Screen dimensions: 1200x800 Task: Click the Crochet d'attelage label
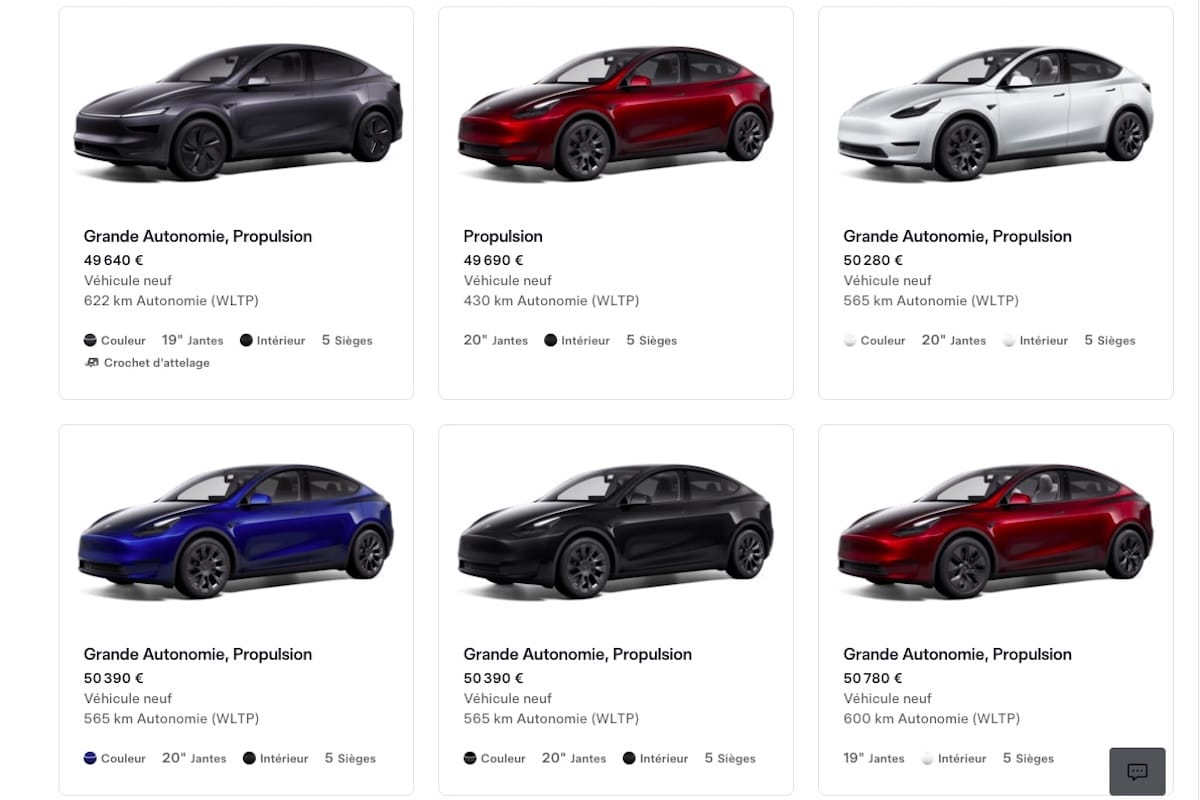[x=157, y=363]
